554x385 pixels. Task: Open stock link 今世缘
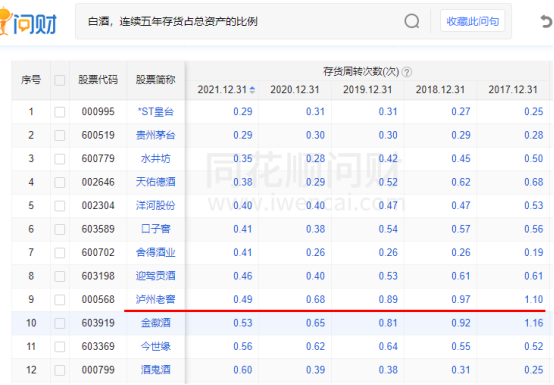[x=155, y=346]
